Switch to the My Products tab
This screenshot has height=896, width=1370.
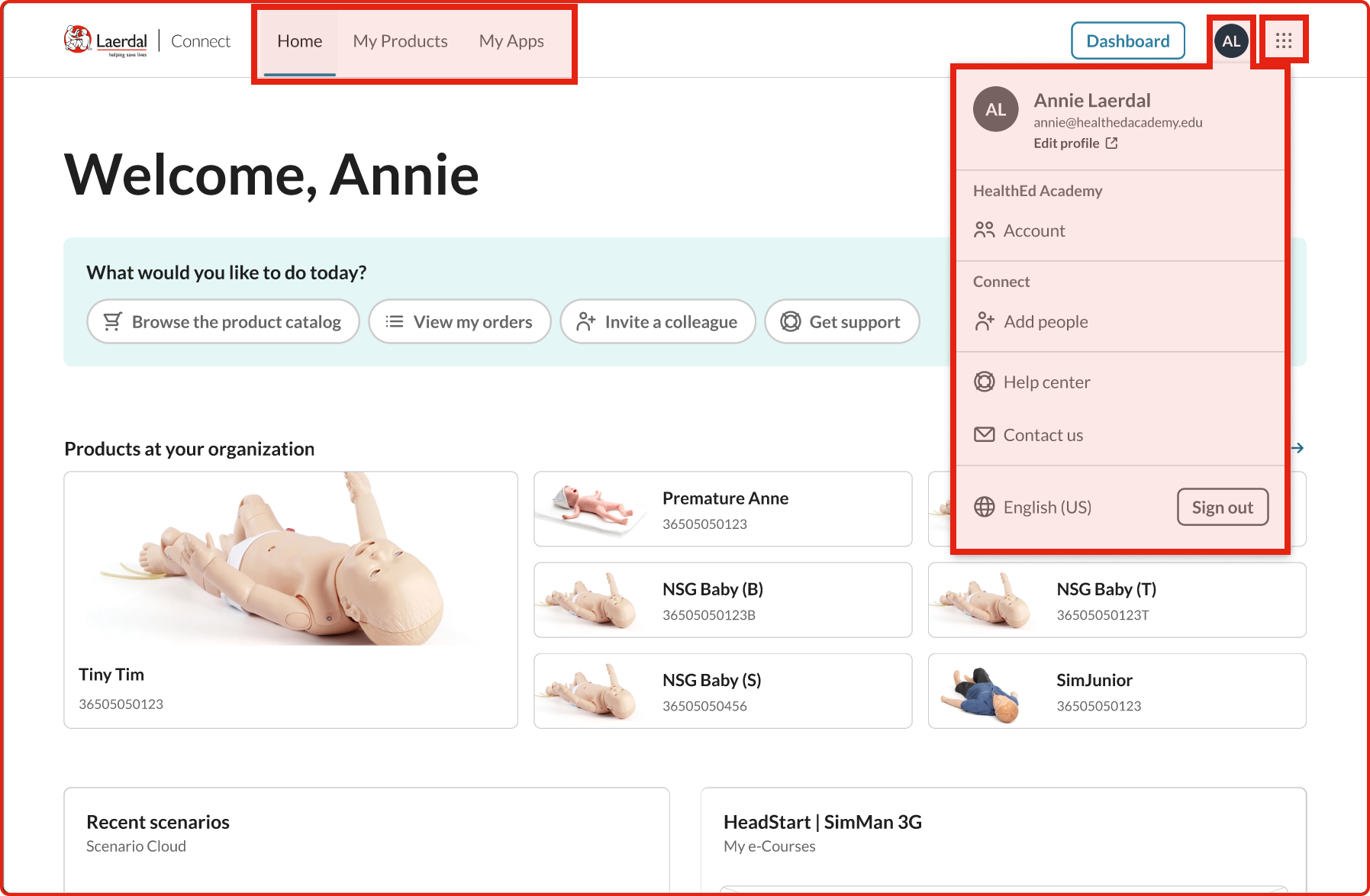(400, 41)
